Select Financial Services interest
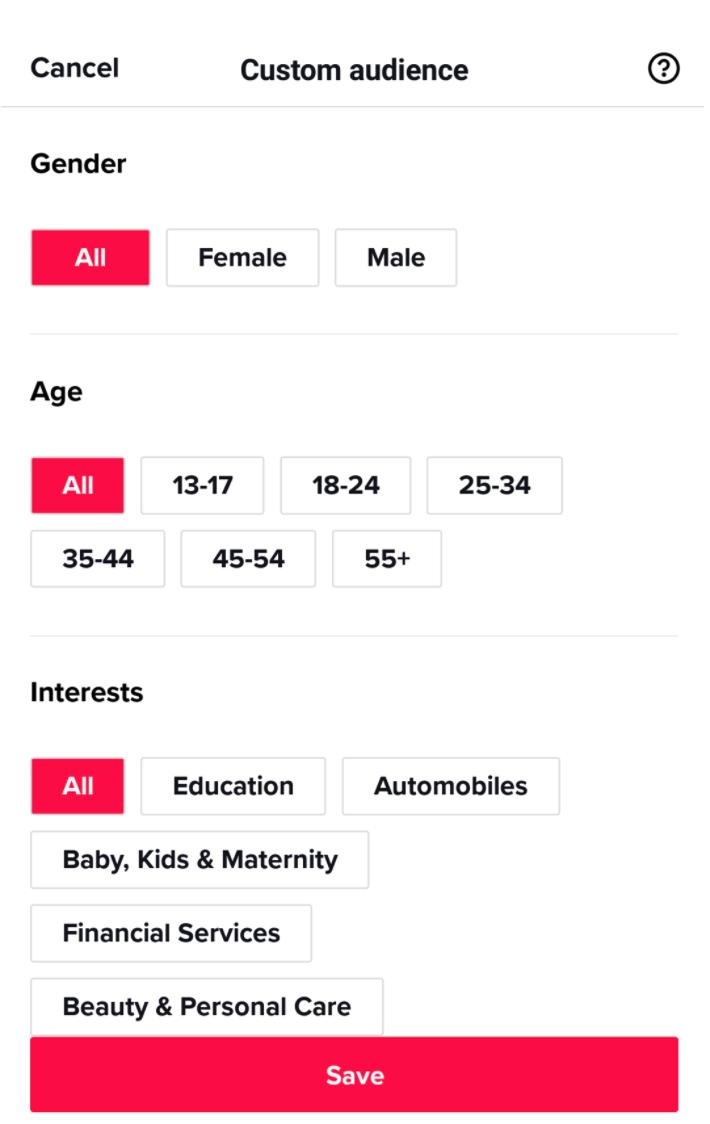Screen dimensions: 710x1124 point(171,933)
